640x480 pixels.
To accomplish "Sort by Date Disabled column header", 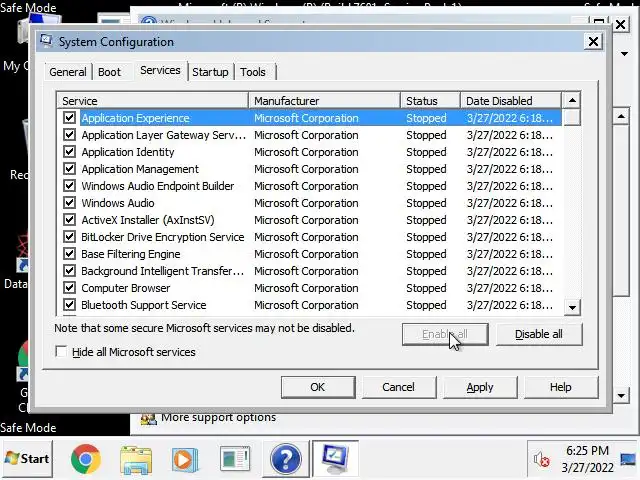I will (511, 100).
